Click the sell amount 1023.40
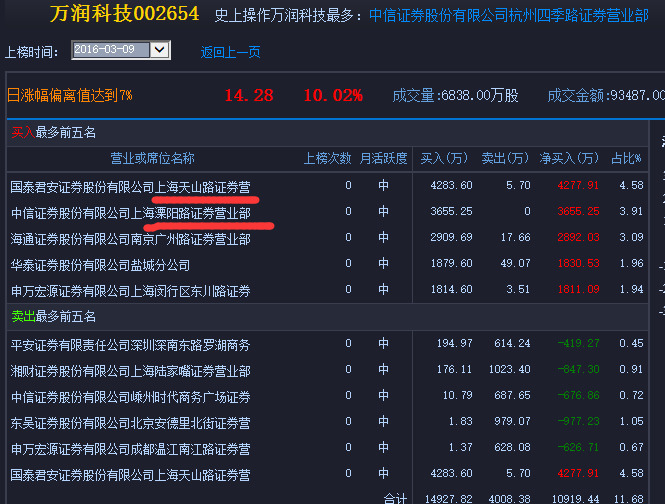The height and width of the screenshot is (504, 665). point(509,369)
